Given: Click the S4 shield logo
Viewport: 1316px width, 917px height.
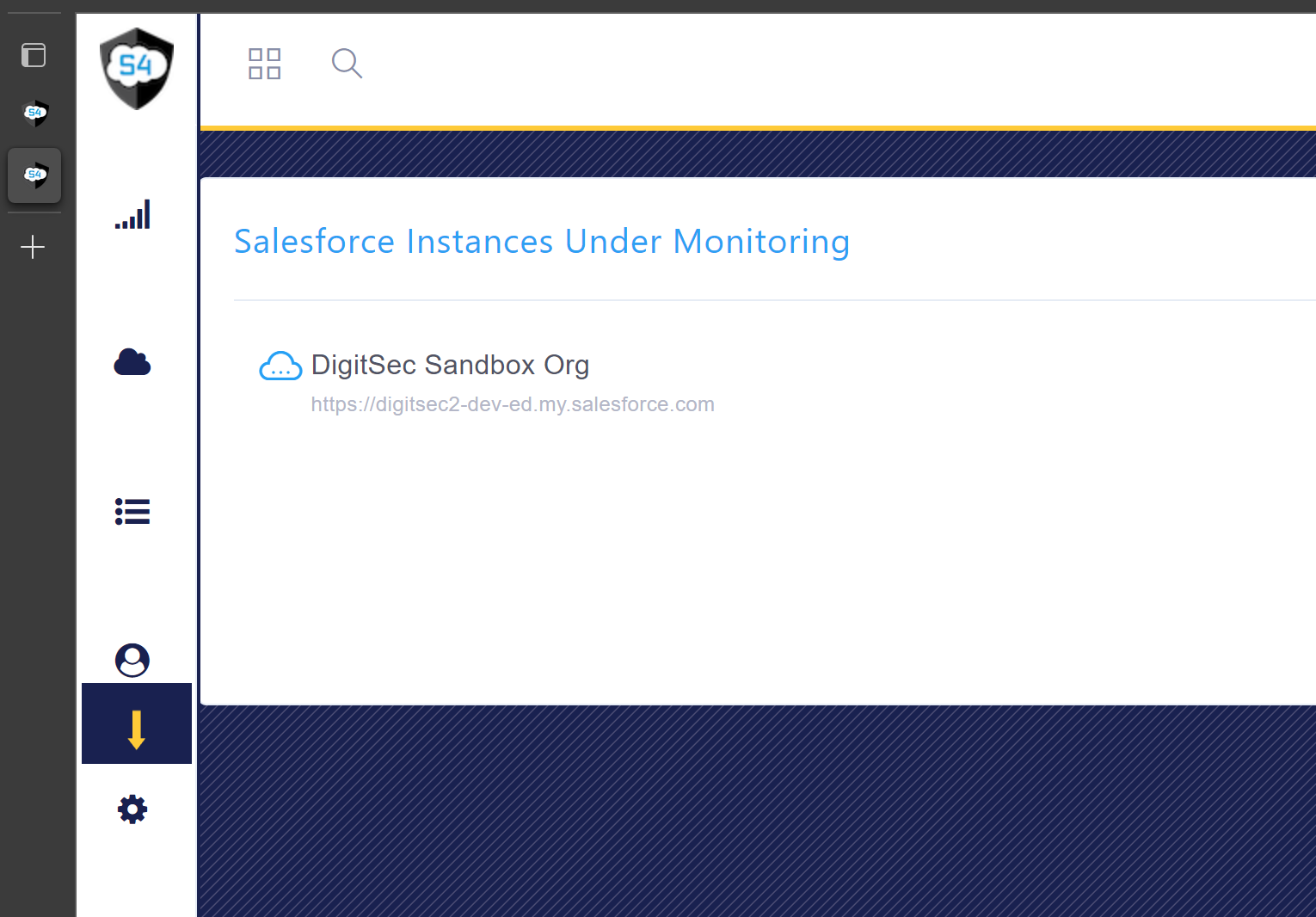Looking at the screenshot, I should click(137, 69).
